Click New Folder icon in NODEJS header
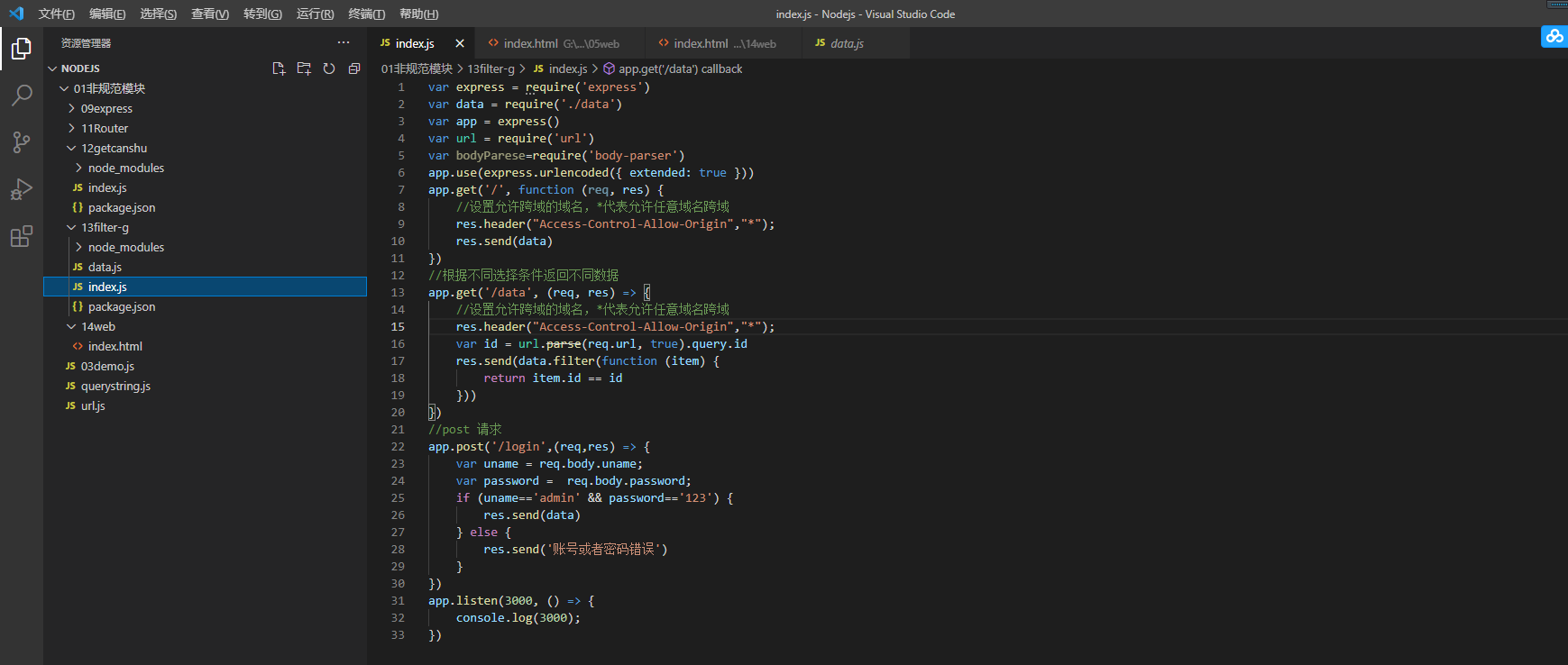Screen dimensions: 1568x665 click(x=304, y=68)
